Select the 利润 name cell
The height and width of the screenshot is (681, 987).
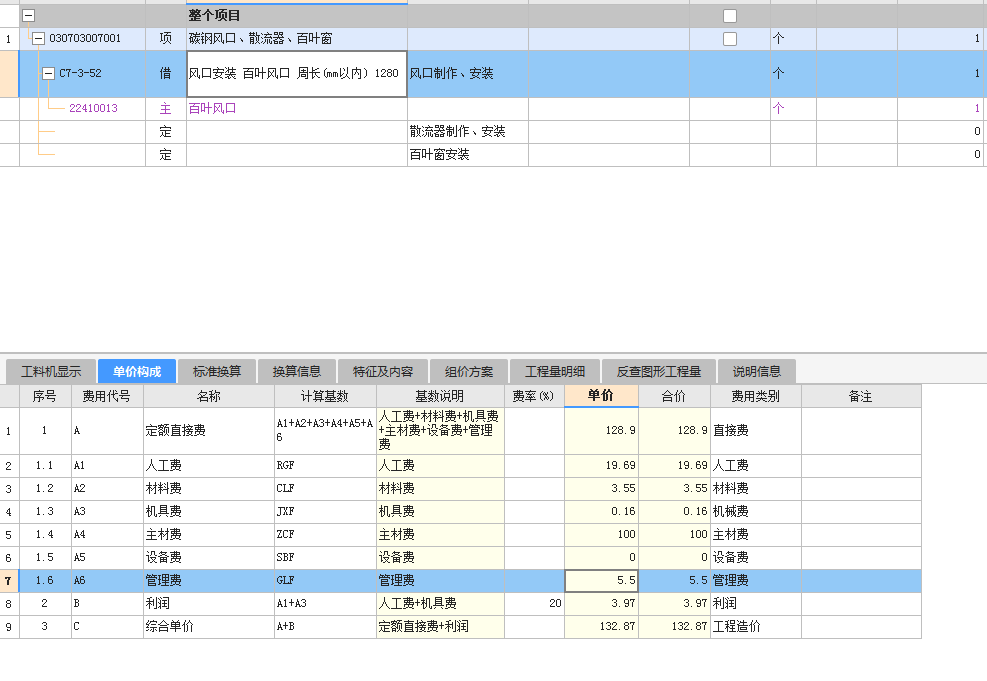(208, 604)
